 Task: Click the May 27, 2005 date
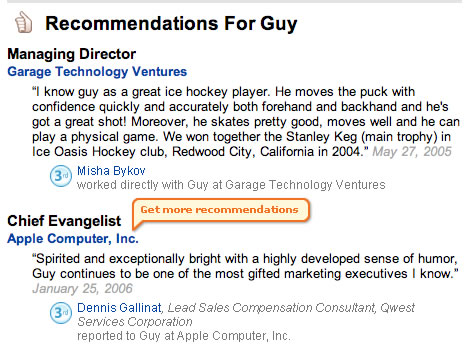click(412, 152)
